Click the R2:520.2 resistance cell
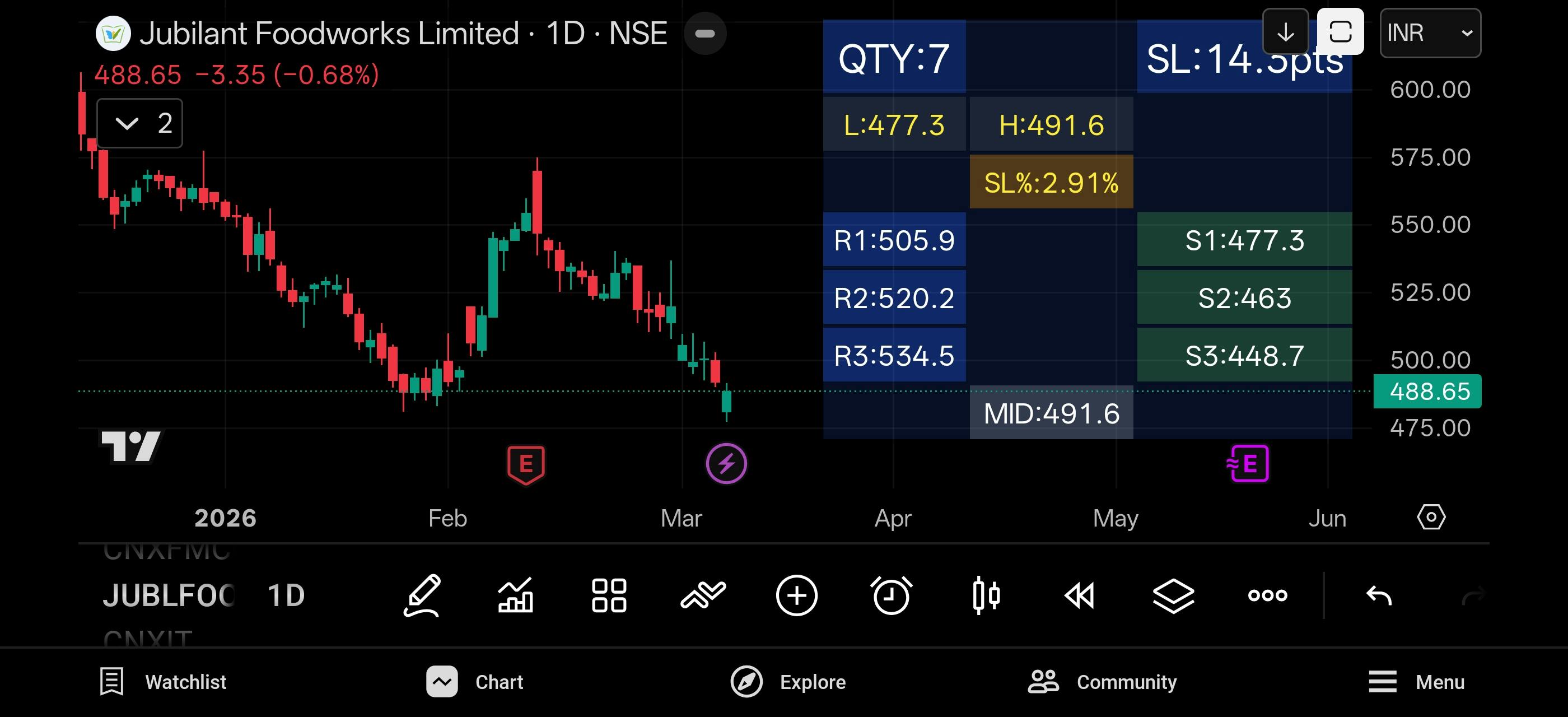Screen dimensions: 1568x717 point(894,297)
